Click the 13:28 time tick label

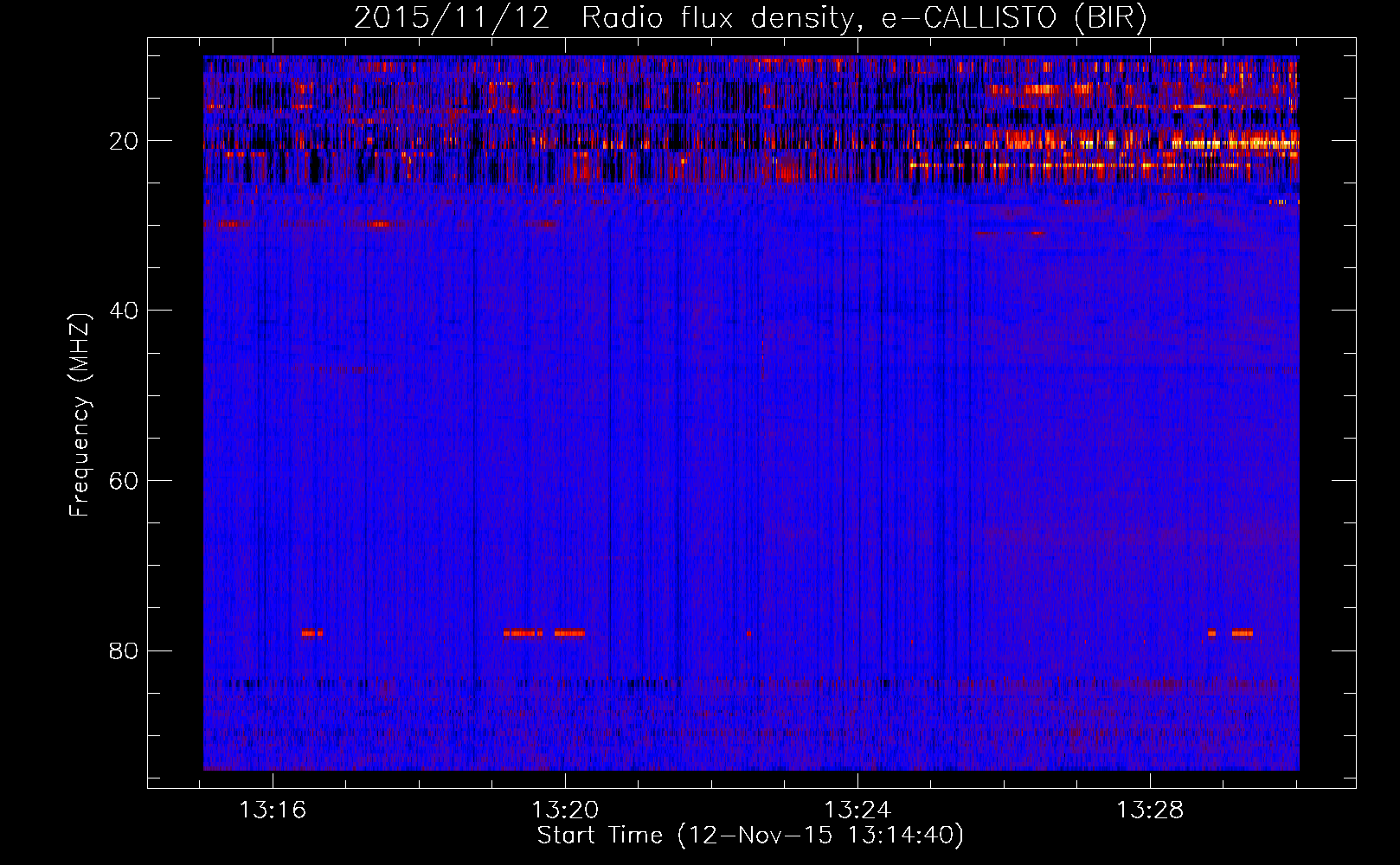tap(1150, 811)
